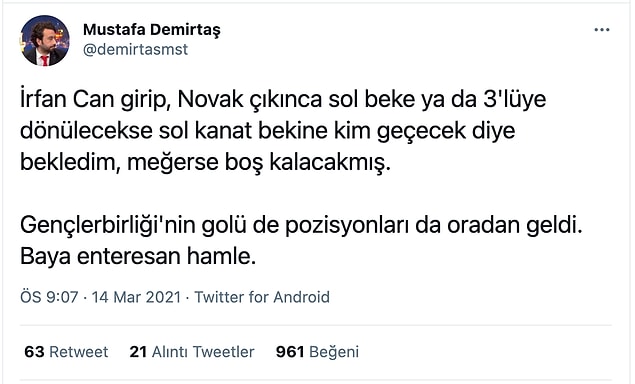Show the Beğeni label list
Screen dimensions: 635x384
pos(334,352)
